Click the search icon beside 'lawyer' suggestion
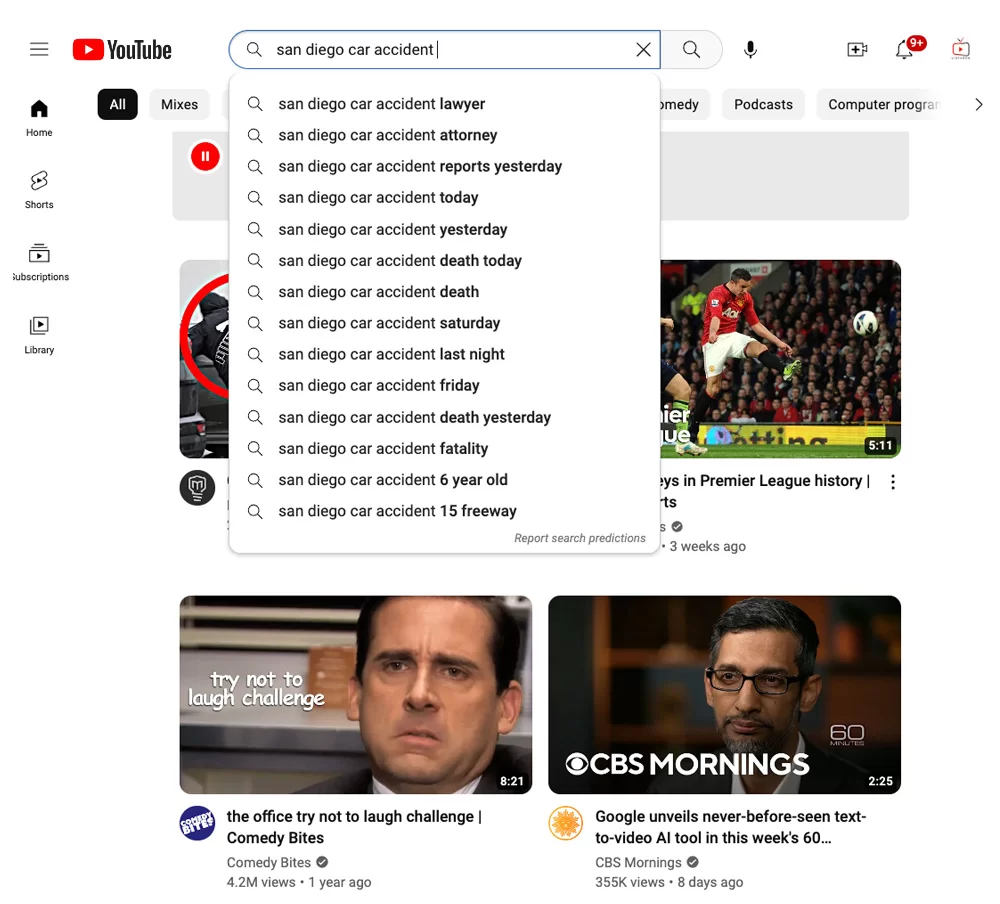Viewport: 1000px width, 904px height. coord(255,104)
